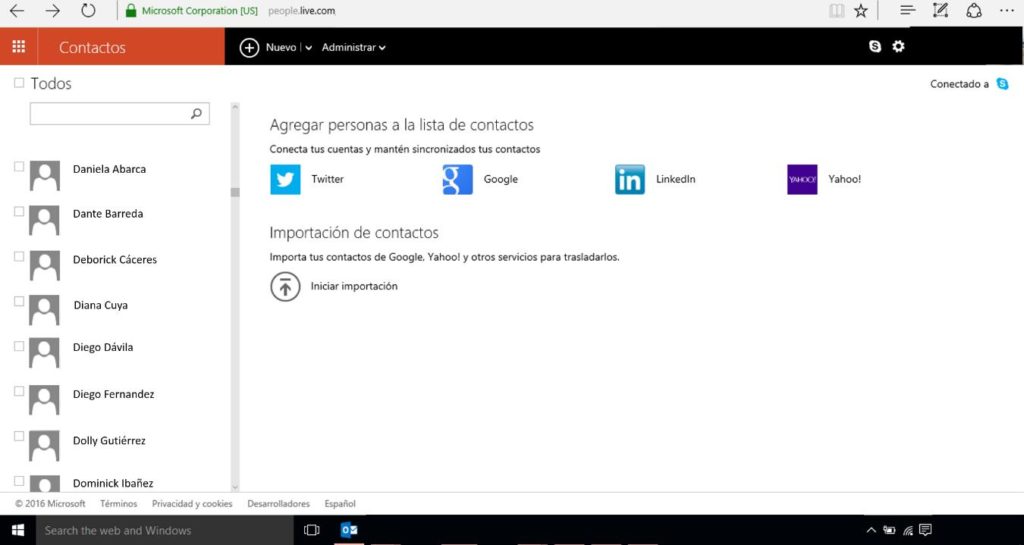This screenshot has height=545, width=1024.
Task: Check the Todos select-all checkbox
Action: (x=19, y=83)
